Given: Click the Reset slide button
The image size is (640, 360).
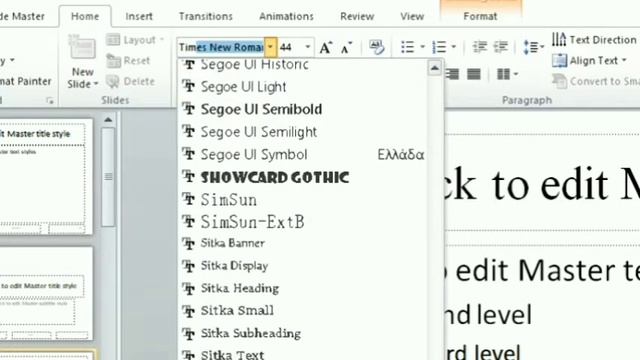Looking at the screenshot, I should (128, 61).
